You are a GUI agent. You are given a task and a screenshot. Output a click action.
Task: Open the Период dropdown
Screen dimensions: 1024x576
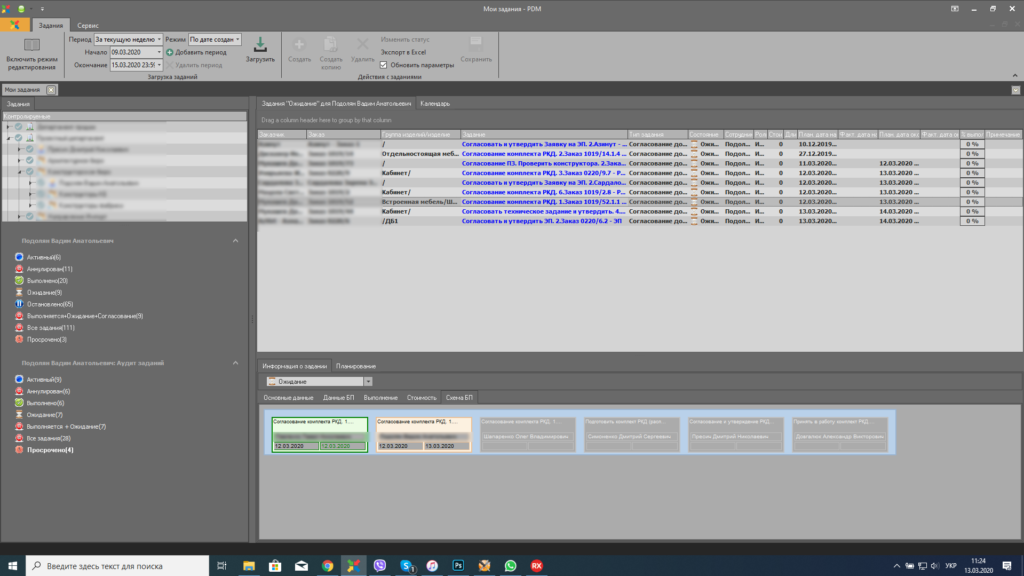[x=159, y=39]
